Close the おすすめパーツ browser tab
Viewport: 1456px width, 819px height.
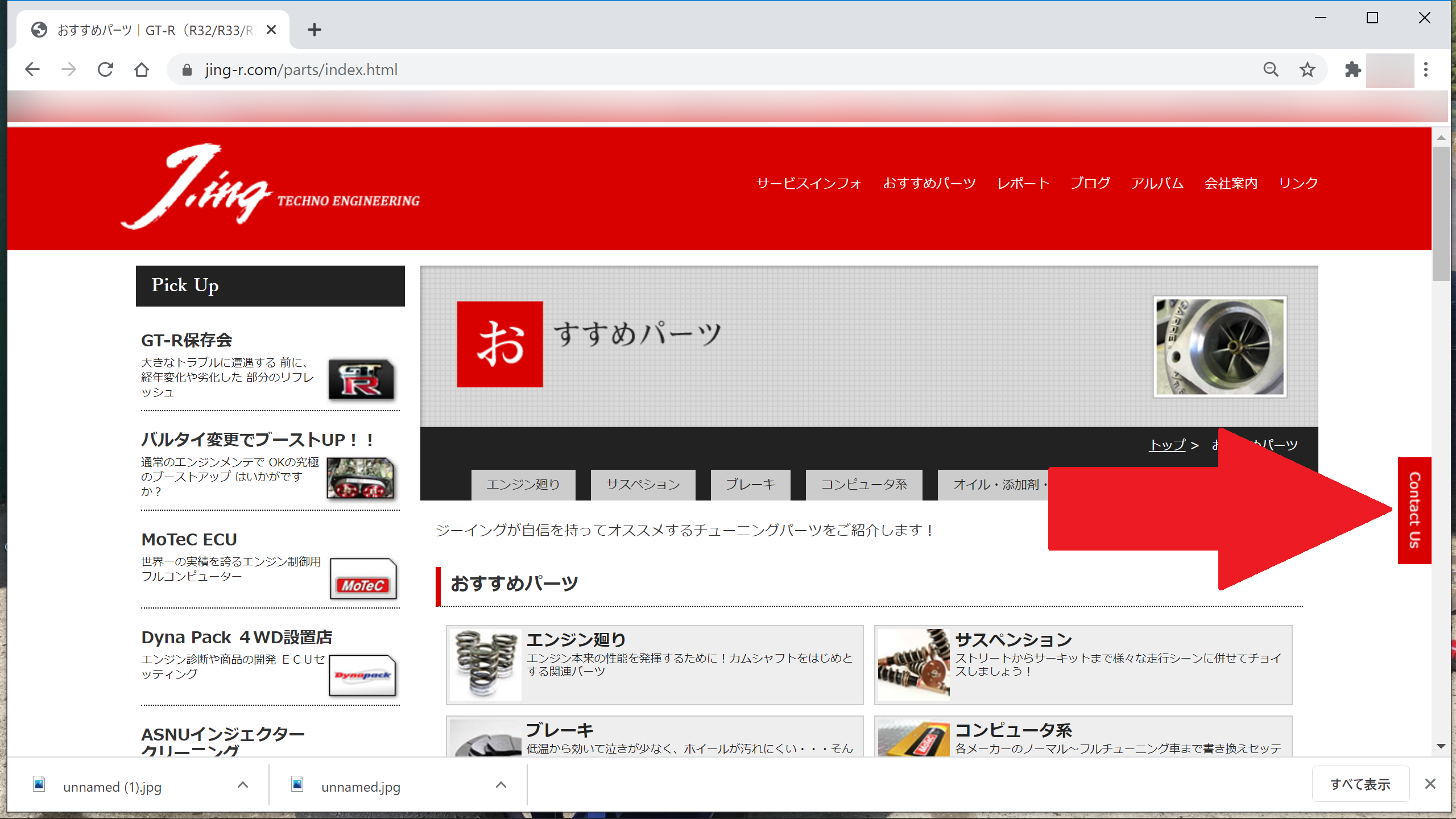pos(271,30)
